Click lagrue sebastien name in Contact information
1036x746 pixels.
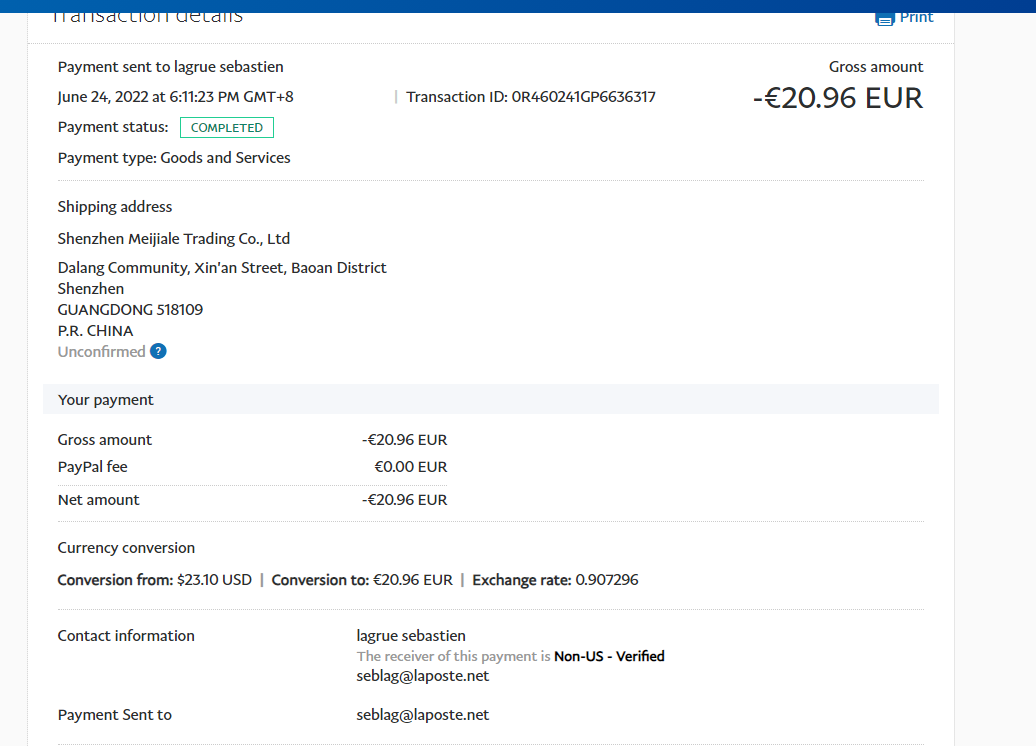[410, 636]
